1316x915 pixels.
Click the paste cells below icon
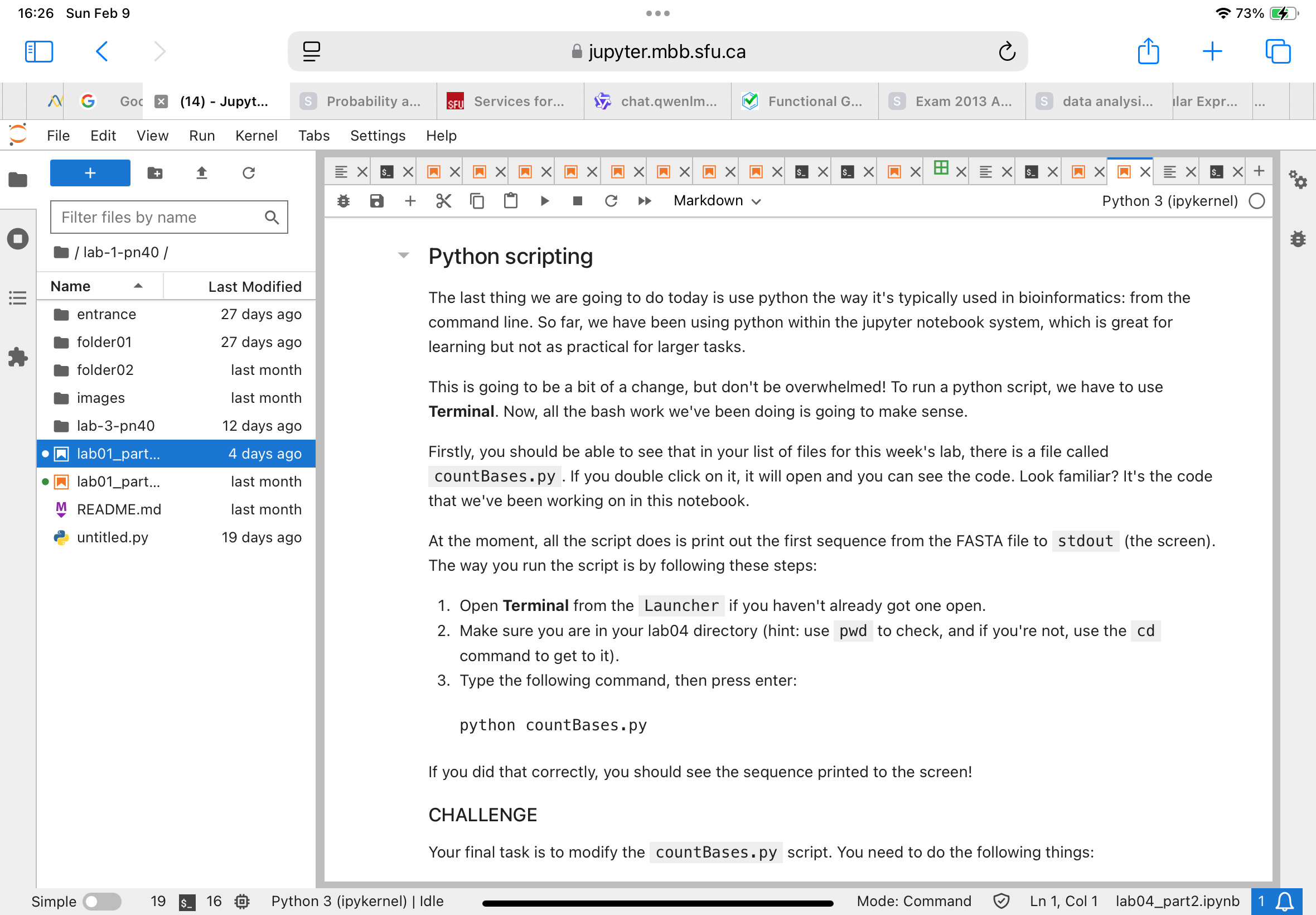click(x=509, y=200)
